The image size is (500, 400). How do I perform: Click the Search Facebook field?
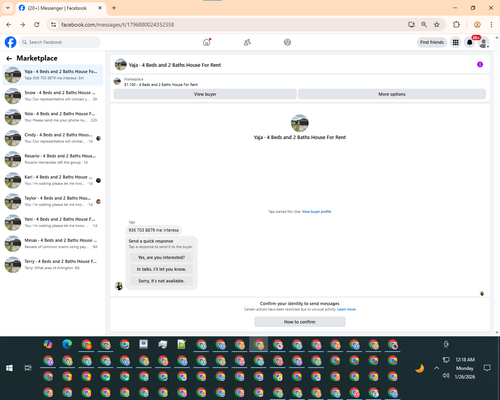60,42
